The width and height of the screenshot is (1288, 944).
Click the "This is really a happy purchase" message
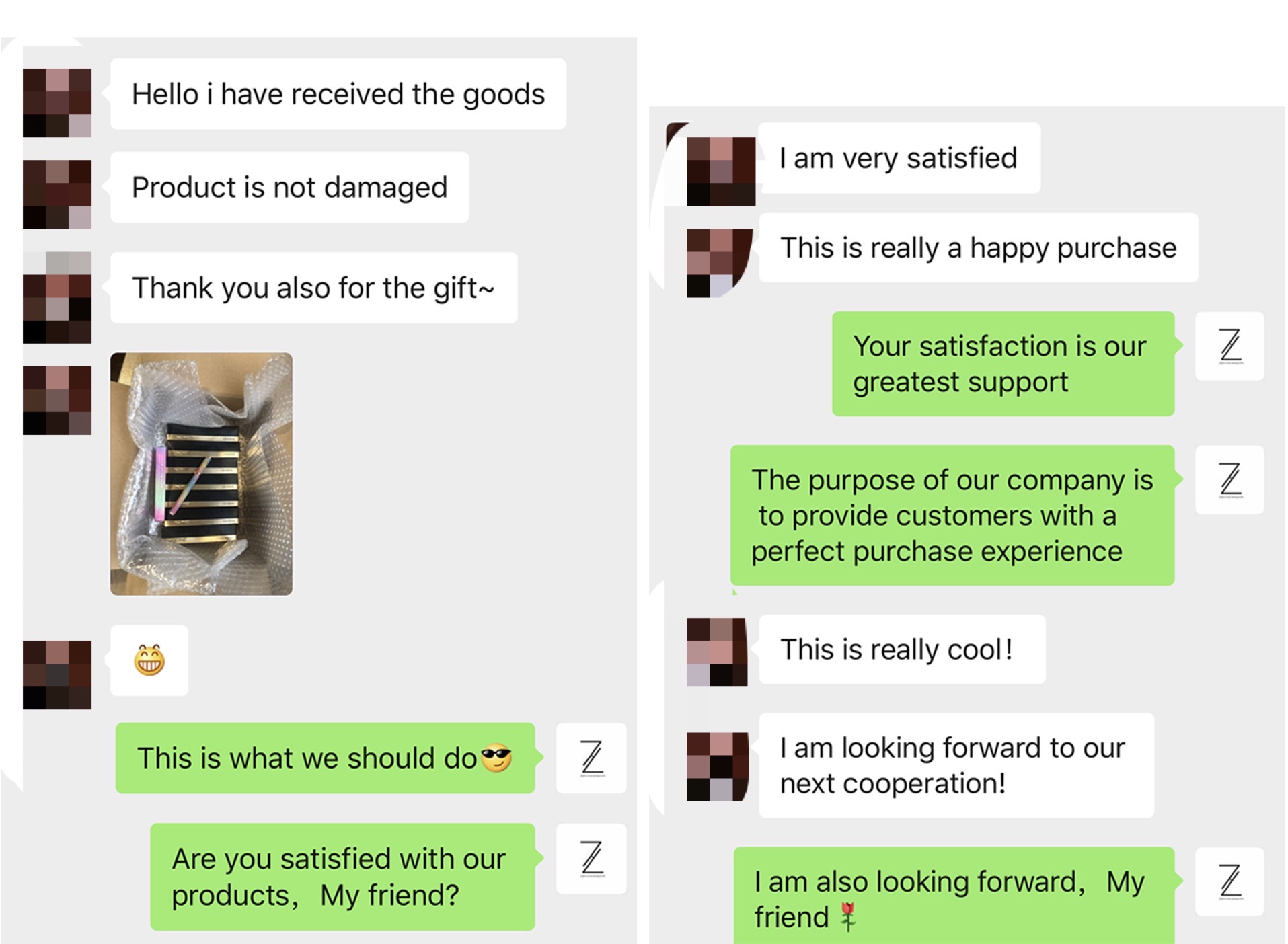(x=978, y=248)
